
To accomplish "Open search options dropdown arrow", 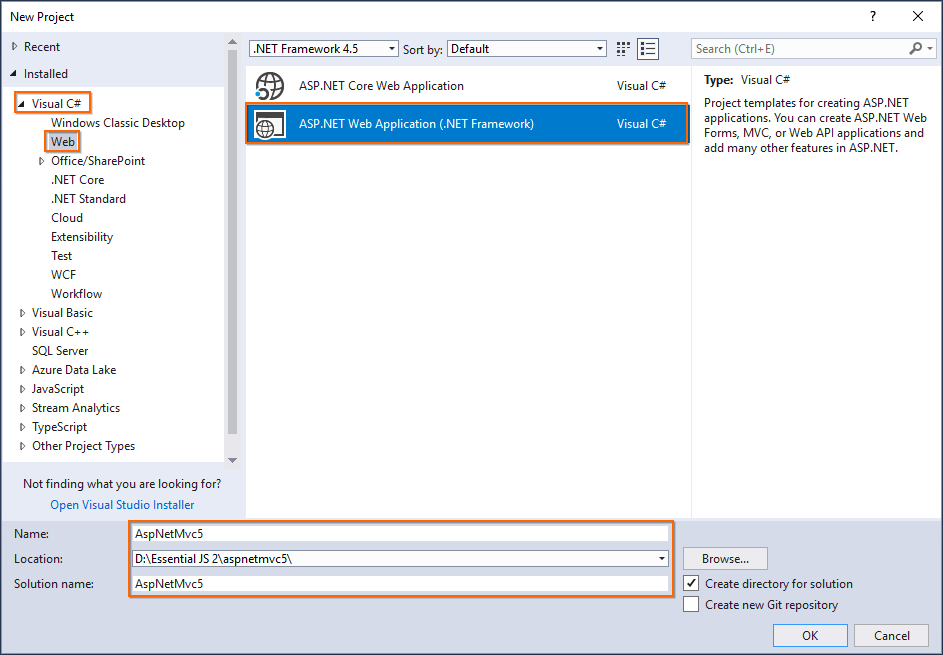I will pyautogui.click(x=930, y=49).
